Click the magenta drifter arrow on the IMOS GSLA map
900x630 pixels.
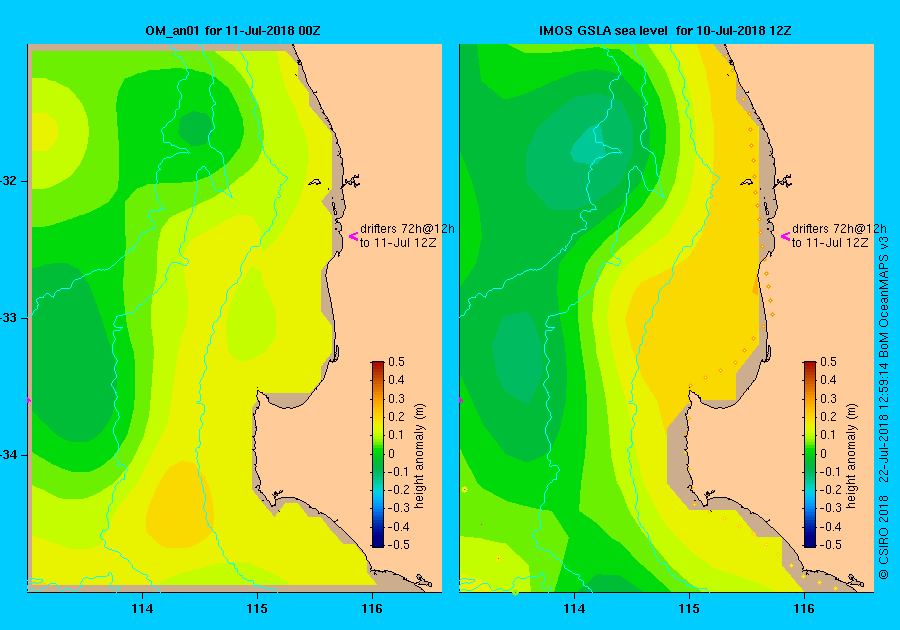coord(785,236)
